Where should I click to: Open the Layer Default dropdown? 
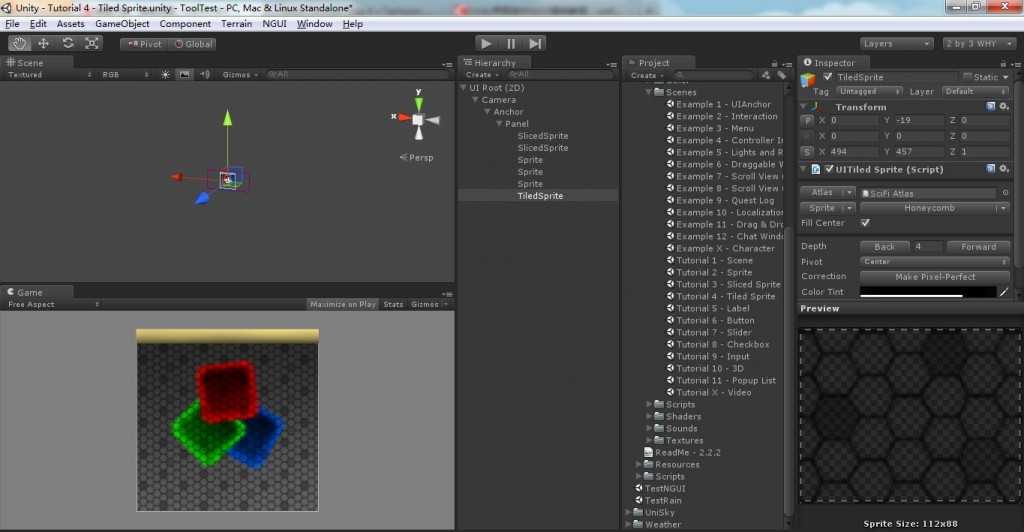(976, 91)
